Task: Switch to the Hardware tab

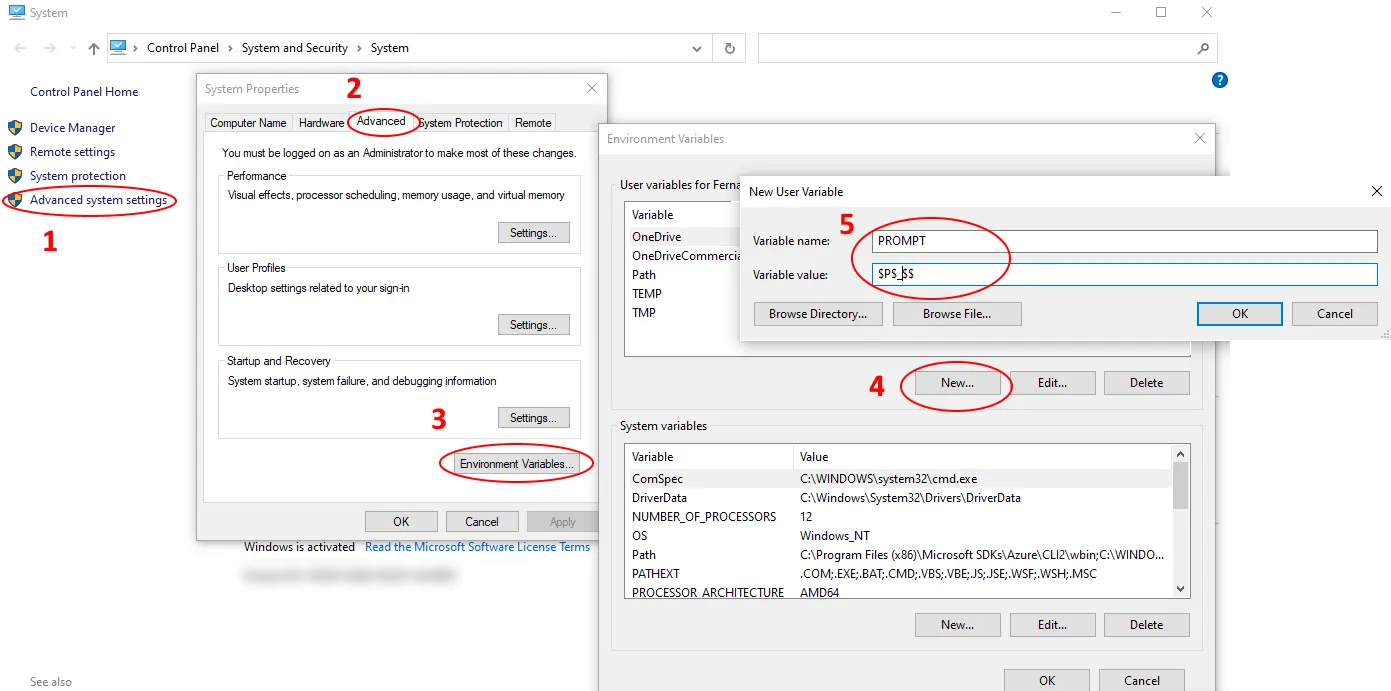Action: pos(320,122)
